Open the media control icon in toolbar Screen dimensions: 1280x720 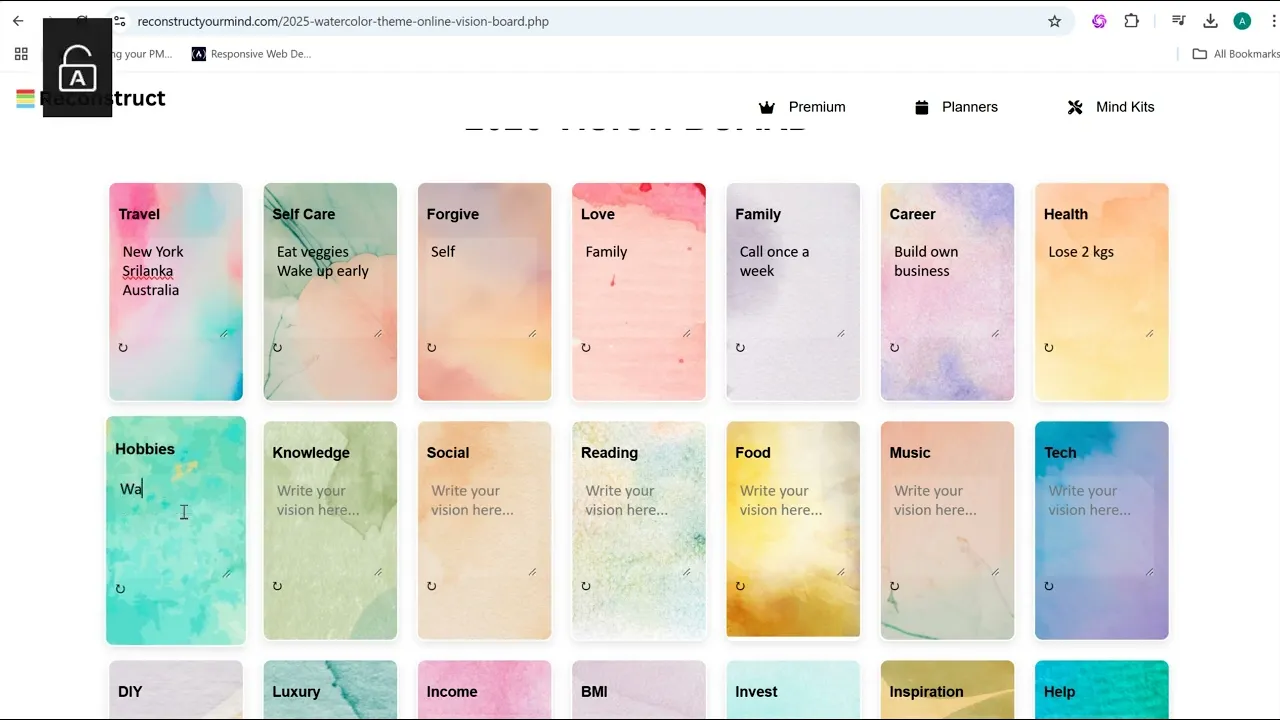(x=1179, y=21)
